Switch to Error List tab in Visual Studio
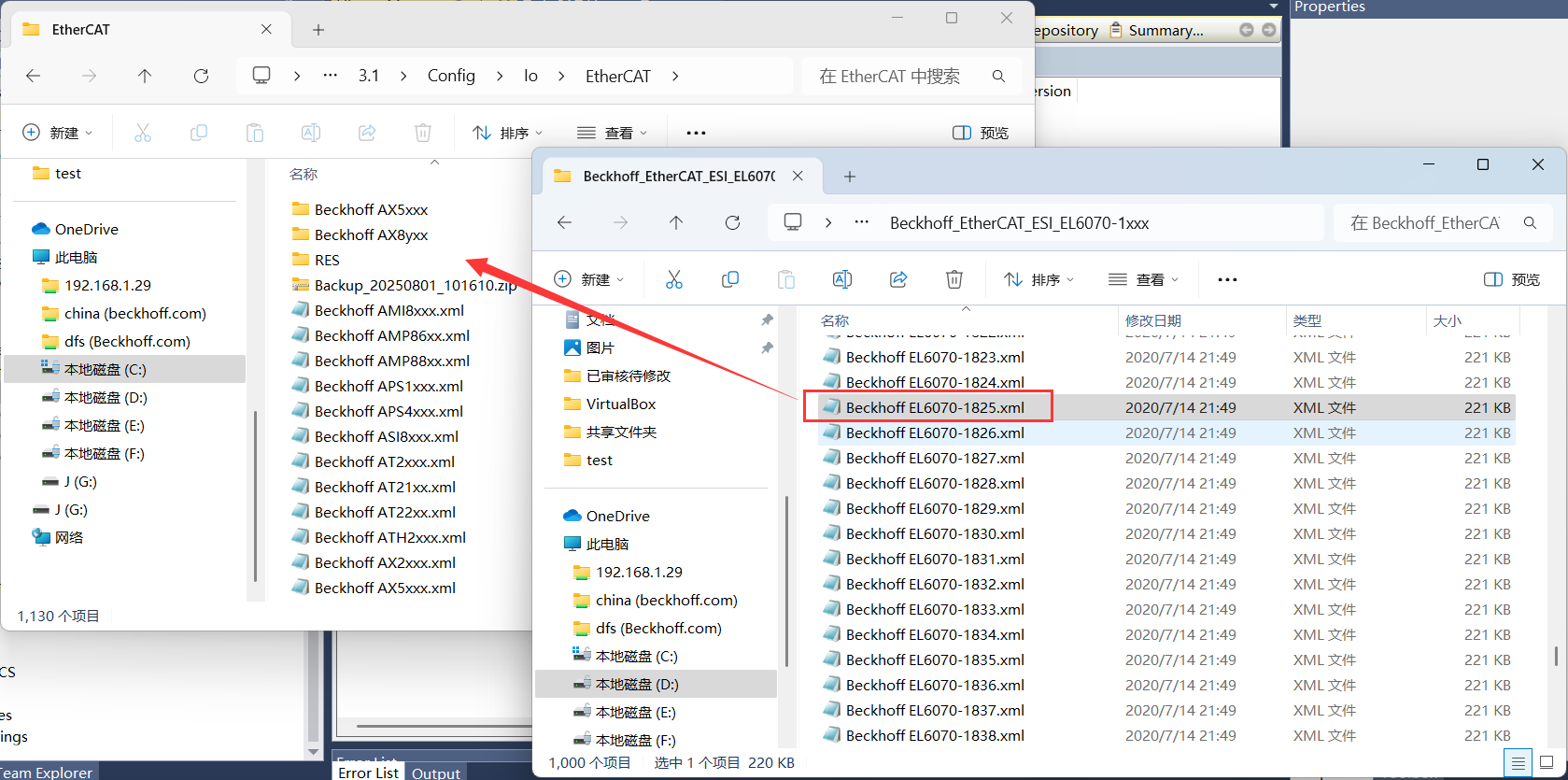This screenshot has width=1568, height=780. point(369,773)
